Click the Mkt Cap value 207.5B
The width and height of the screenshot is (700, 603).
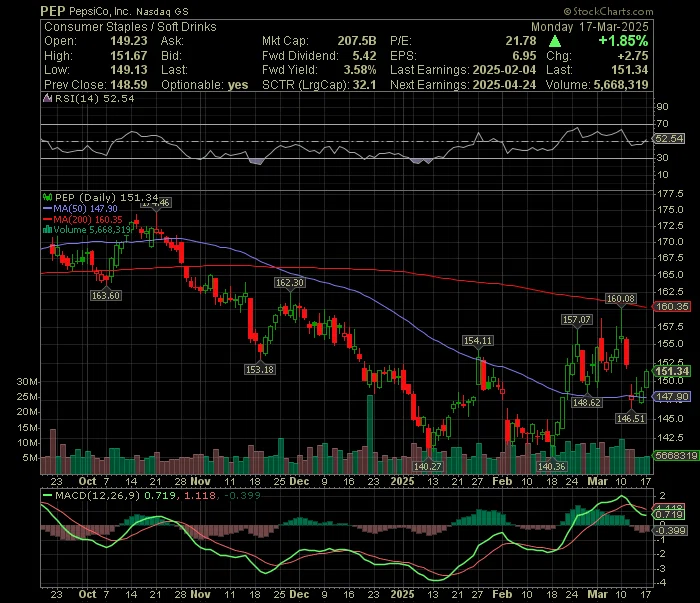[357, 41]
